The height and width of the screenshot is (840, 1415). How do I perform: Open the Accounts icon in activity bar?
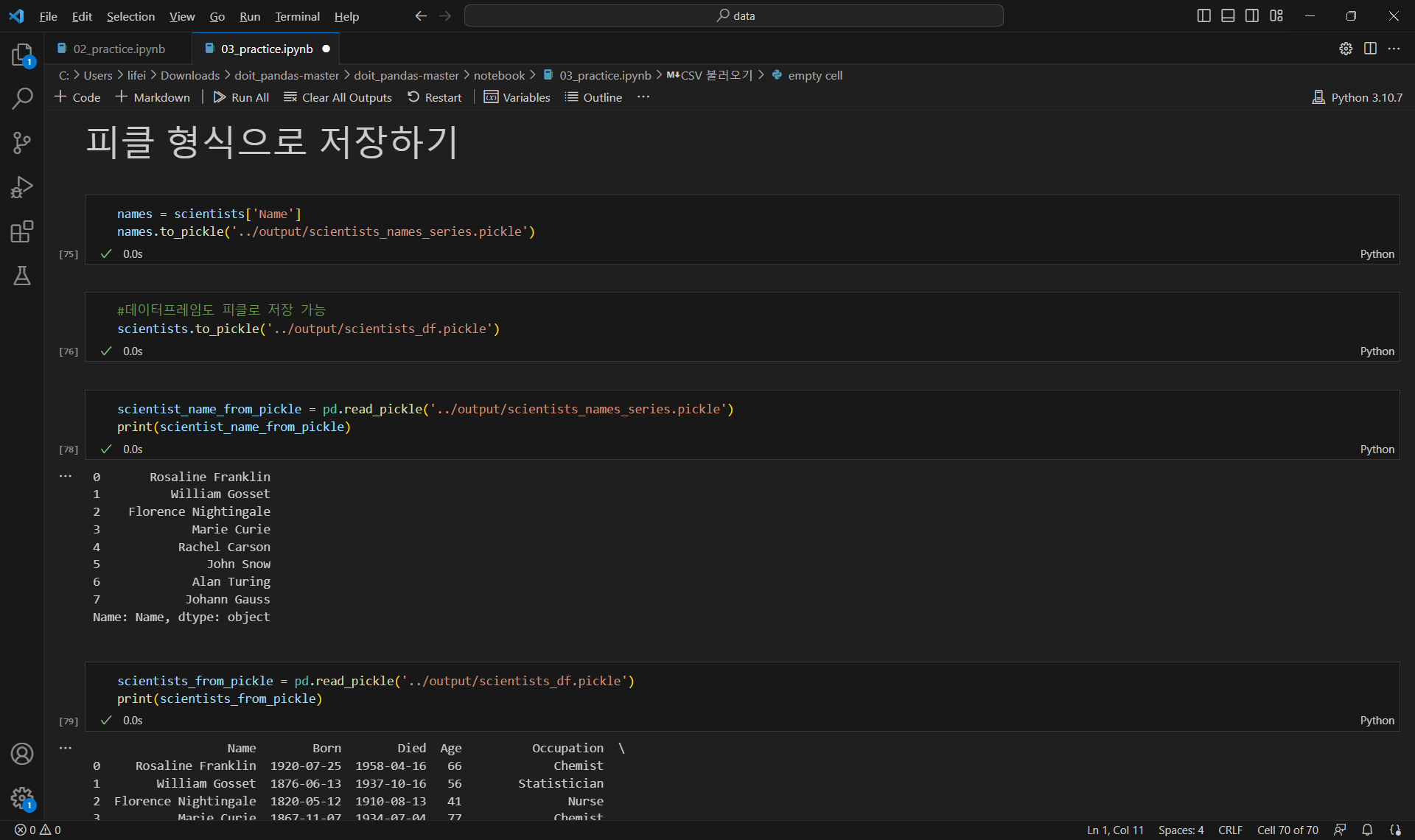point(22,754)
